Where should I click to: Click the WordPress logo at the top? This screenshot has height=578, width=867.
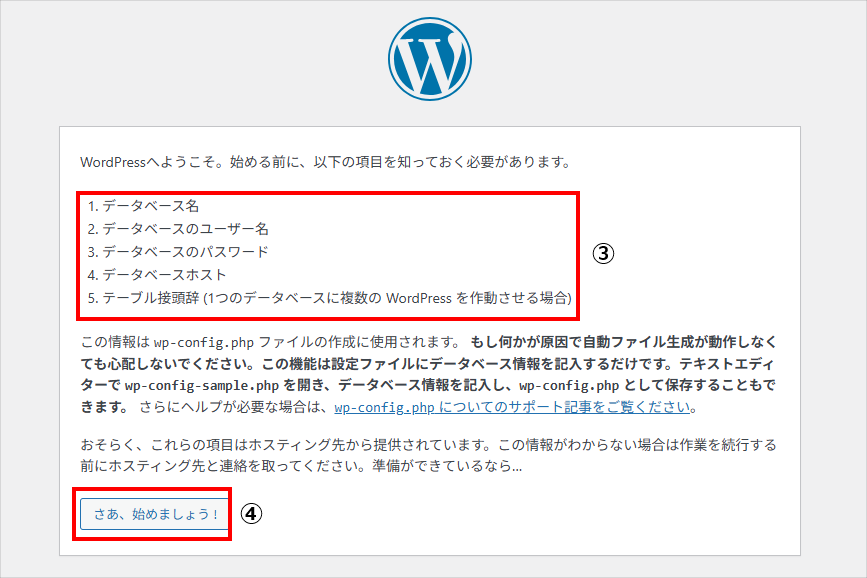coord(430,58)
